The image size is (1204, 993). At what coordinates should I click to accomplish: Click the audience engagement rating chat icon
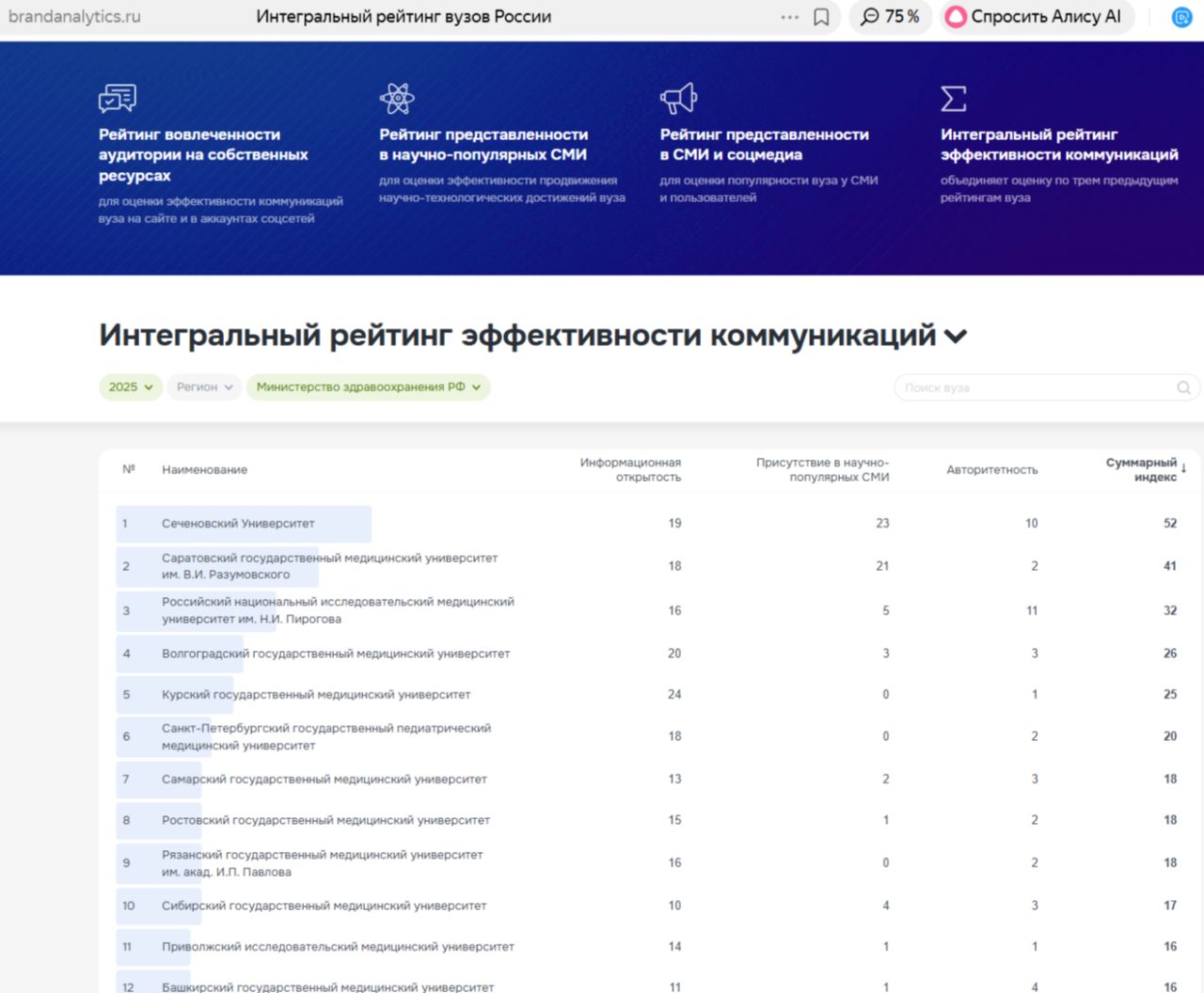(x=118, y=98)
